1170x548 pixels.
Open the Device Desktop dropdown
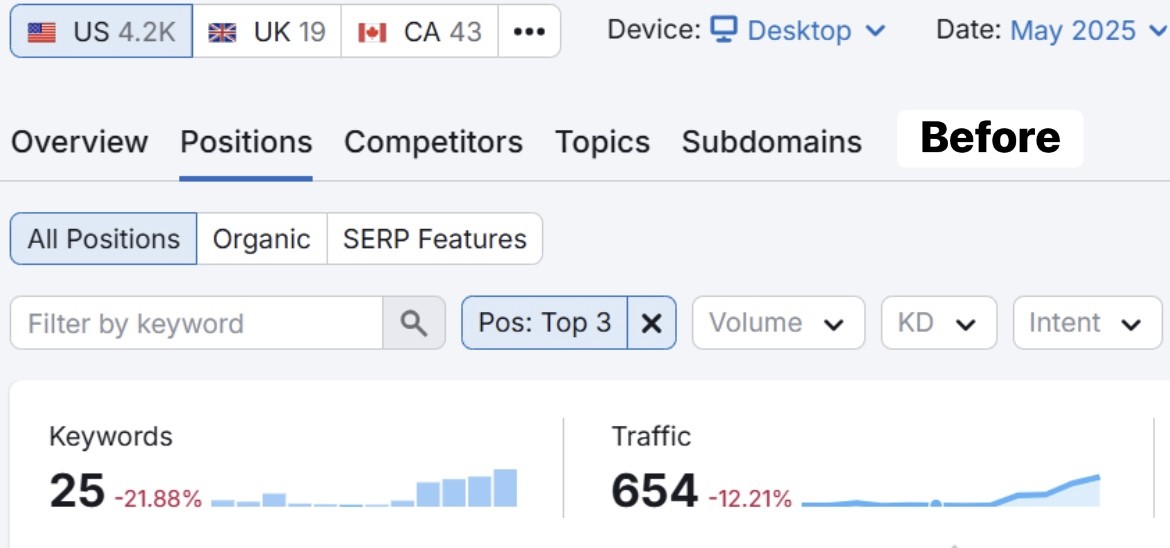[797, 31]
